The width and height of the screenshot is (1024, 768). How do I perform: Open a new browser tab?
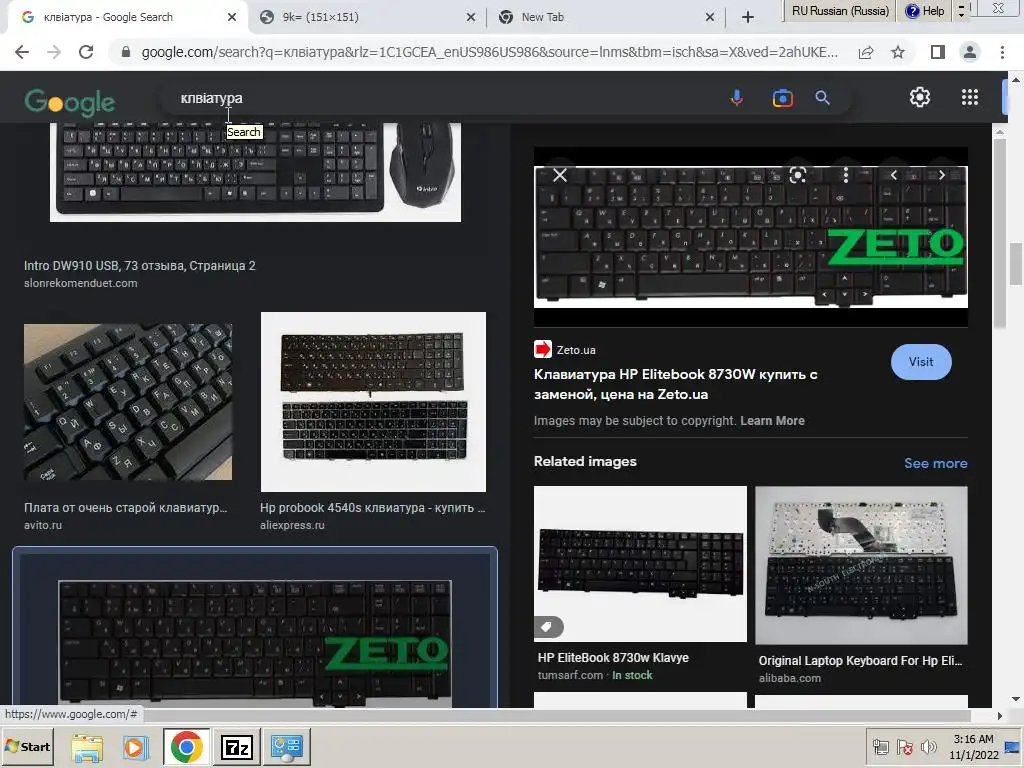748,17
